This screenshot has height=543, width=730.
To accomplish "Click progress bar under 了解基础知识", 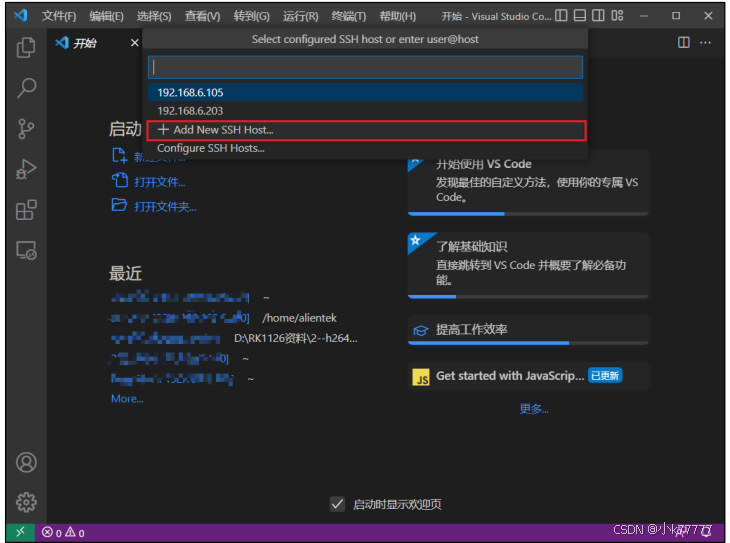I will tap(528, 296).
